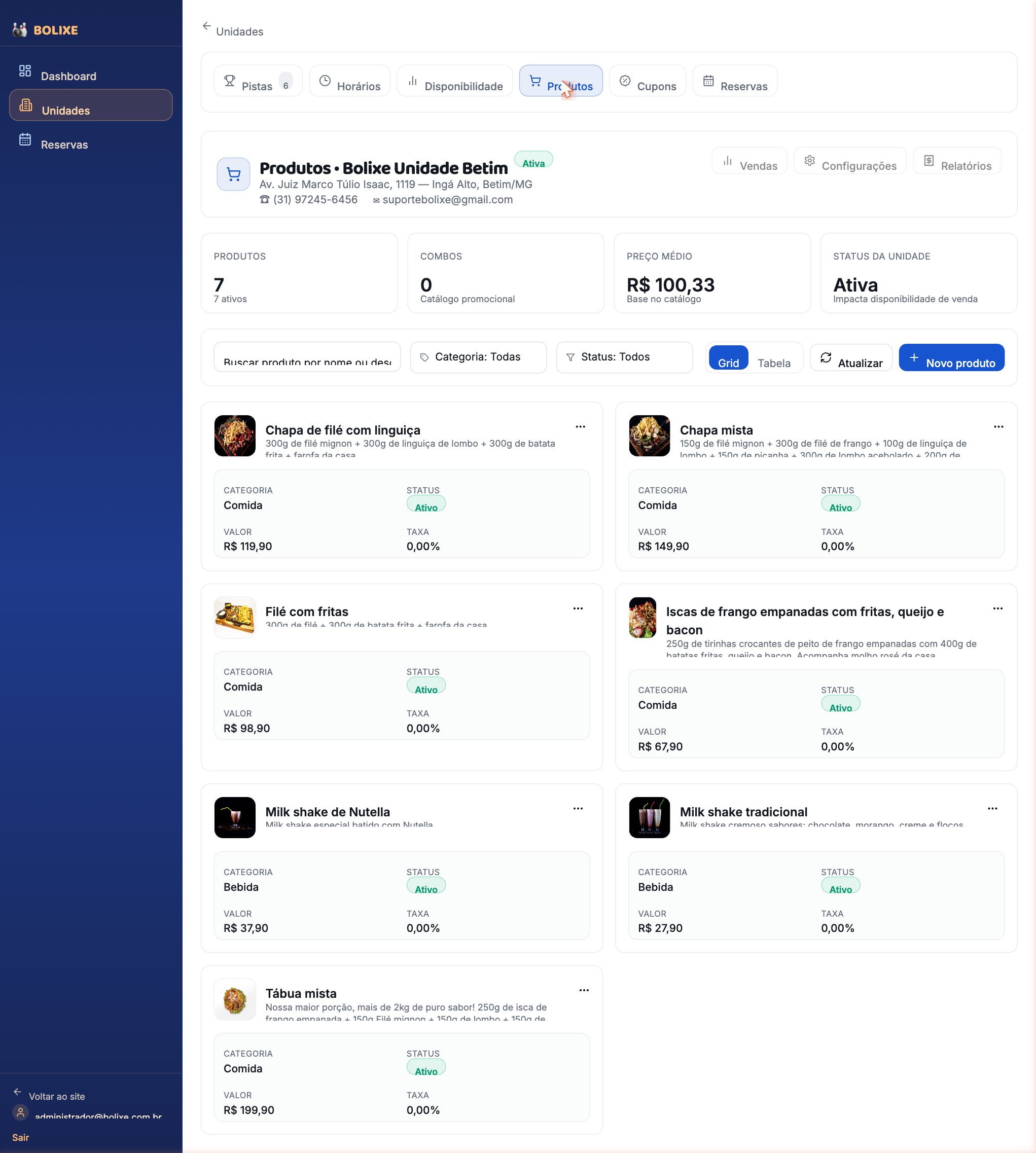Viewport: 1036px width, 1153px height.
Task: Open the Disponibilidade tab
Action: [x=455, y=81]
